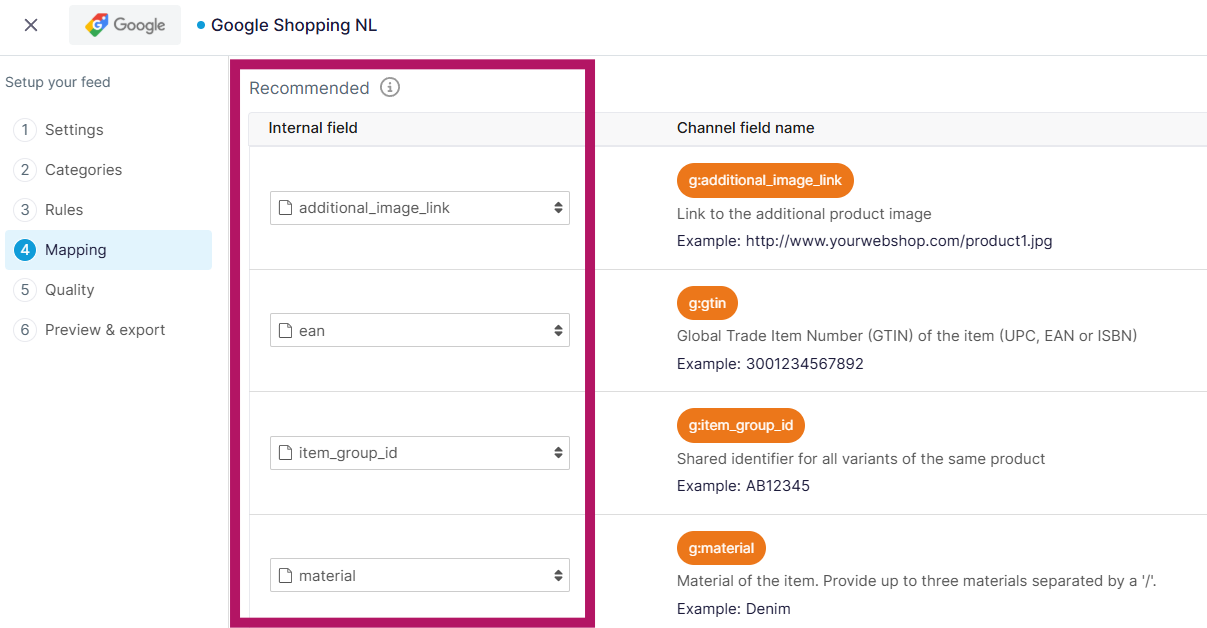The height and width of the screenshot is (628, 1207).
Task: Click the blue status dot before Google Shopping NL
Action: click(201, 25)
